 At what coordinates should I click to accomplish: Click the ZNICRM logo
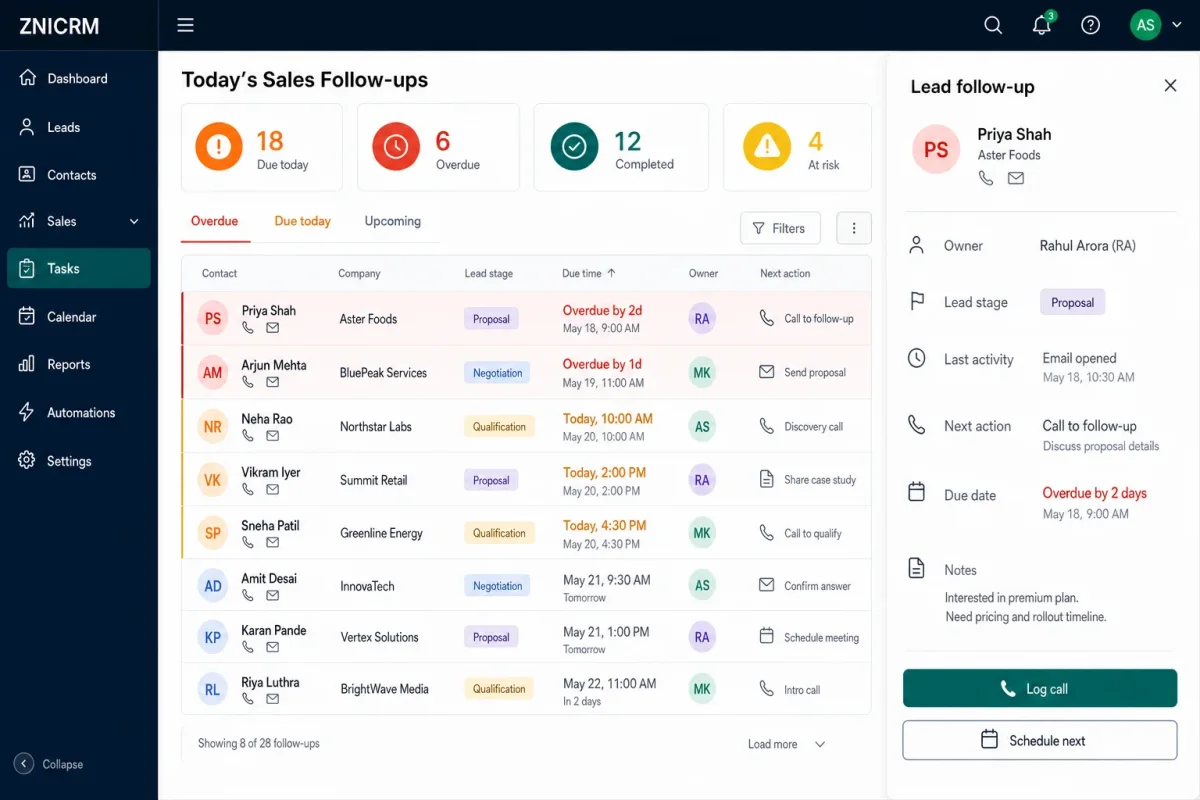point(59,26)
